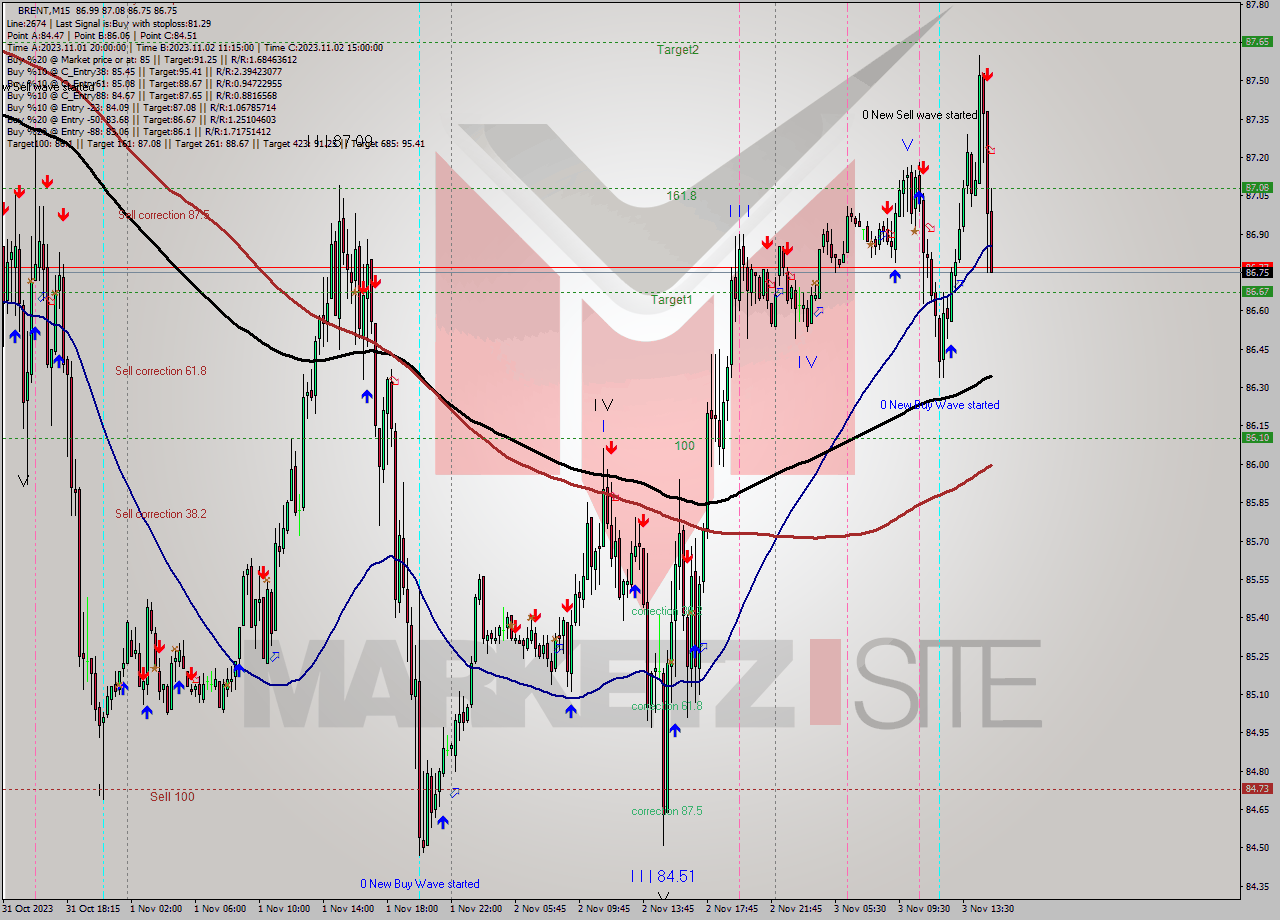Click the 84.35 price axis value

pos(1257,886)
